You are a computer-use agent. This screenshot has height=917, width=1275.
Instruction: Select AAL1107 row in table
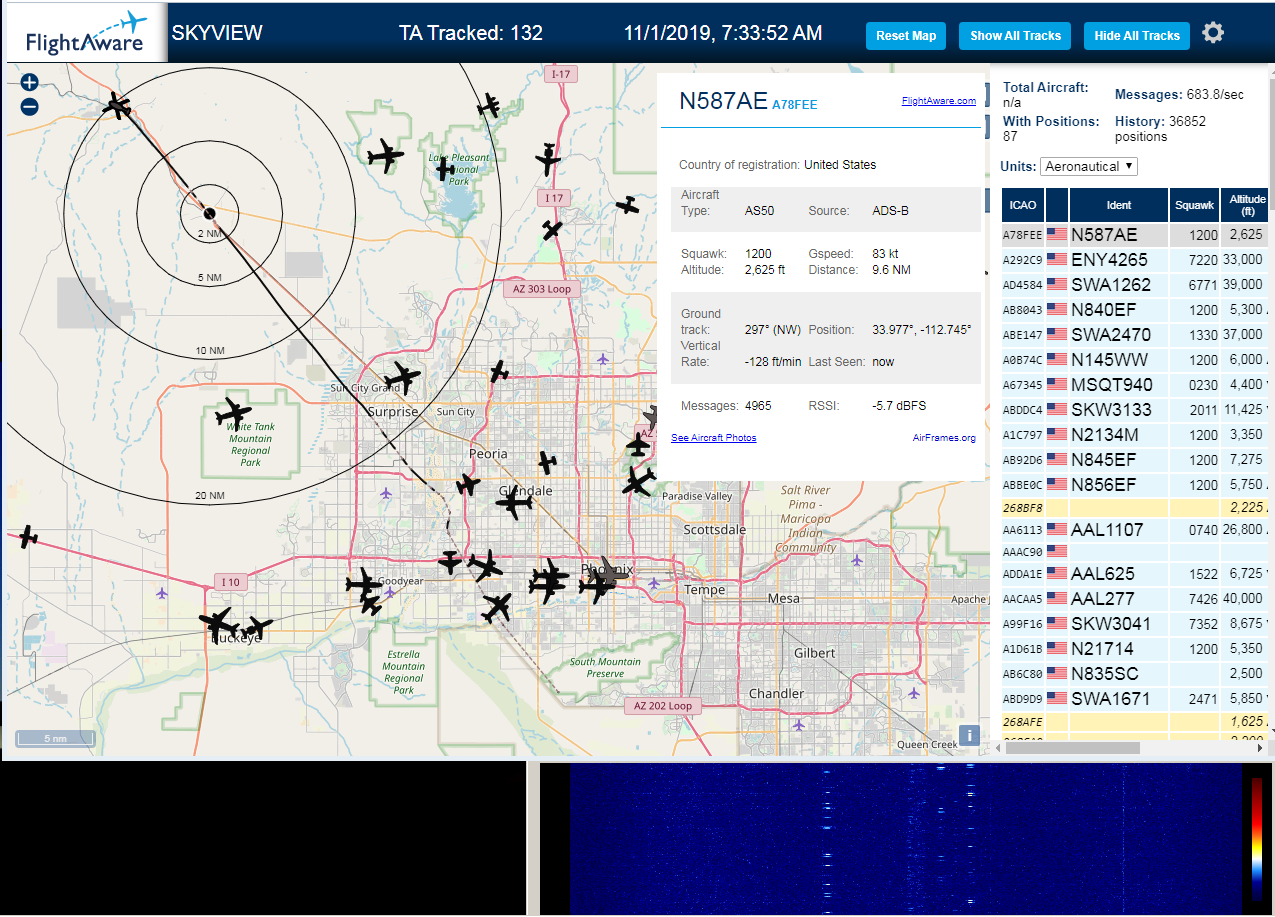1135,530
